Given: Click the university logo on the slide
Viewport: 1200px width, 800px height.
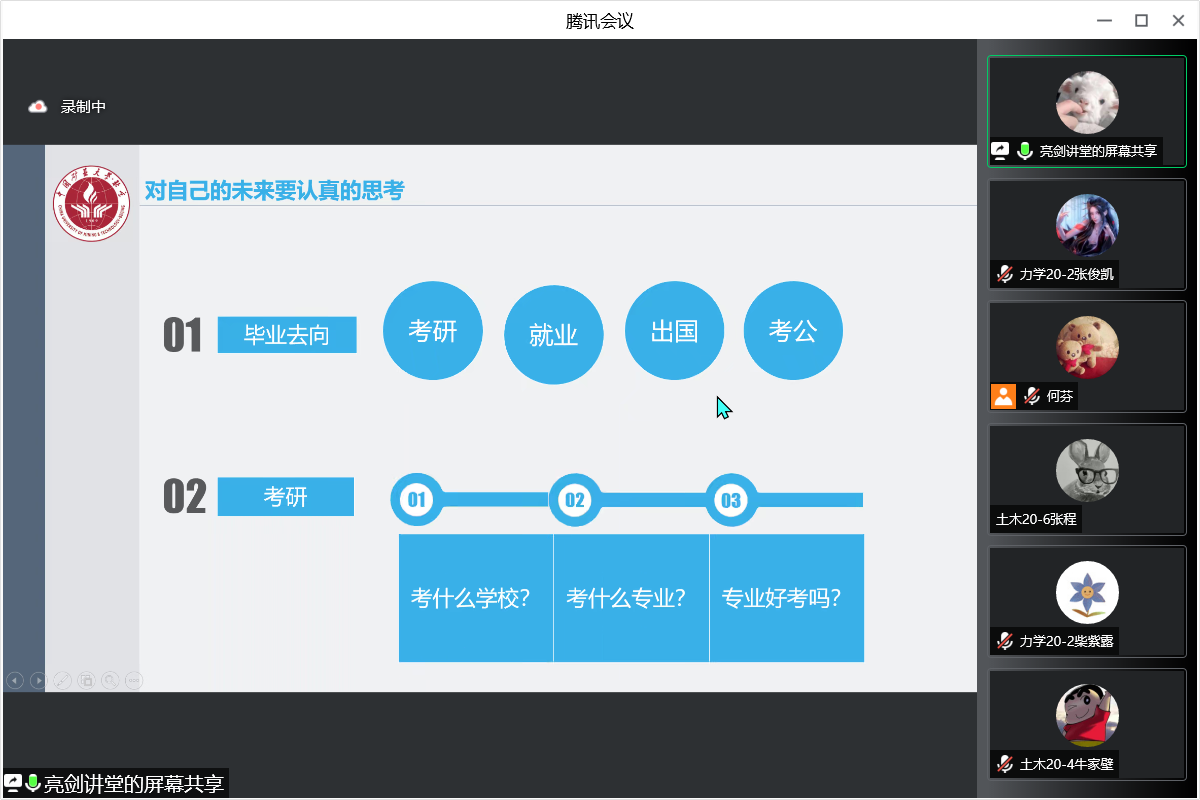Looking at the screenshot, I should [92, 203].
